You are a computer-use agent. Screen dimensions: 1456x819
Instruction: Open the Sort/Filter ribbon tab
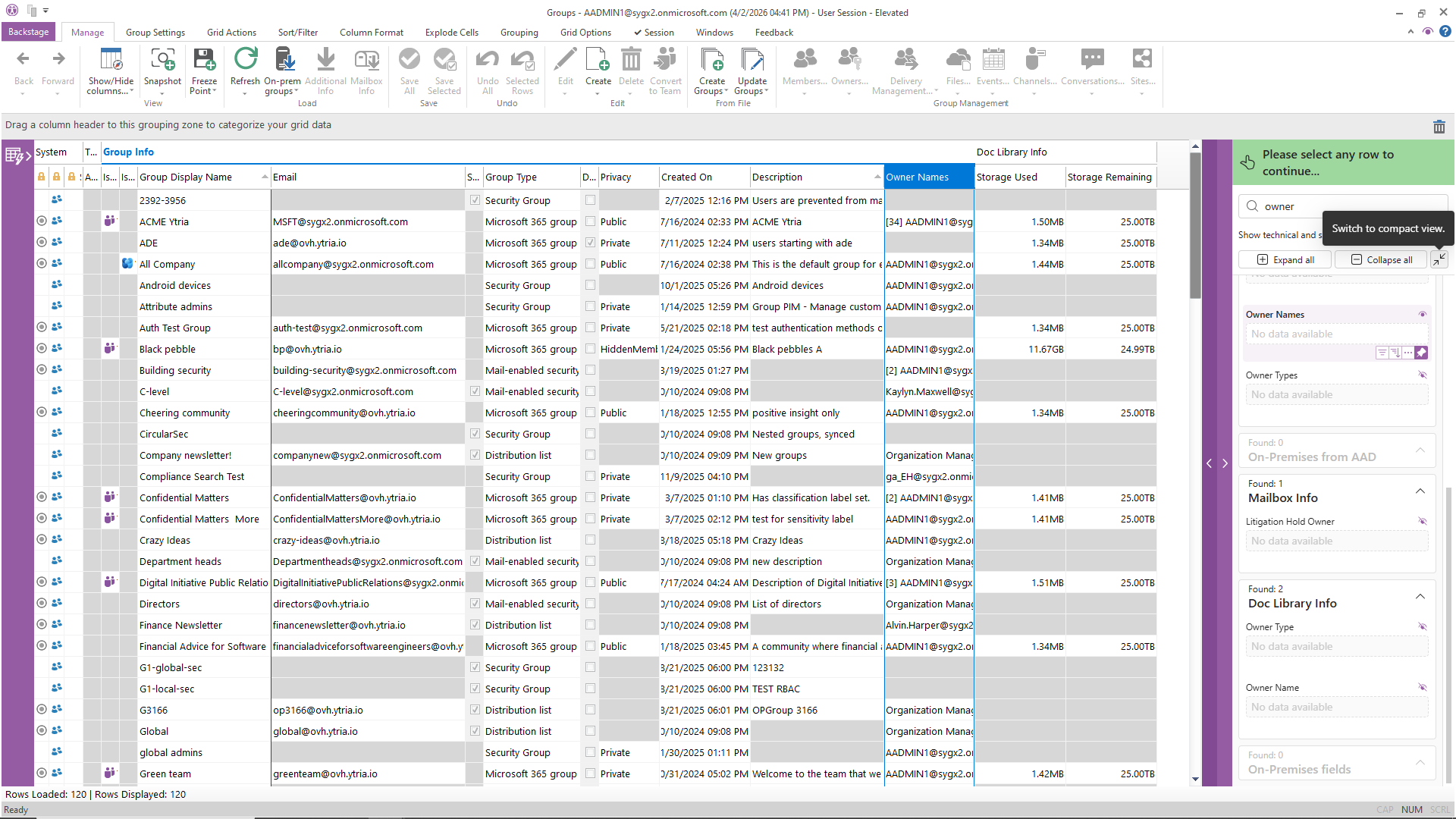(x=297, y=33)
